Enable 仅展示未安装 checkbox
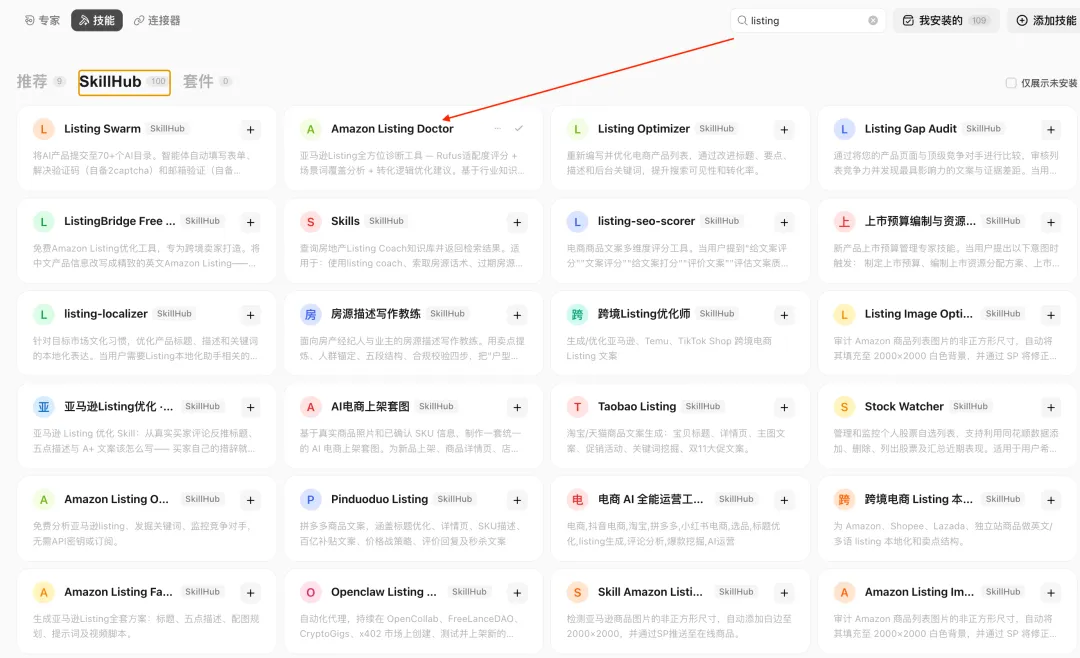 [1011, 83]
